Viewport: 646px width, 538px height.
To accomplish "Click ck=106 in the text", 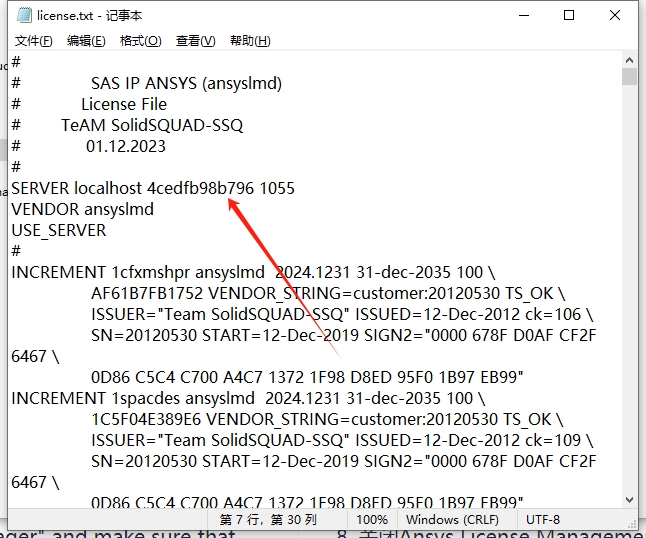I will [552, 314].
